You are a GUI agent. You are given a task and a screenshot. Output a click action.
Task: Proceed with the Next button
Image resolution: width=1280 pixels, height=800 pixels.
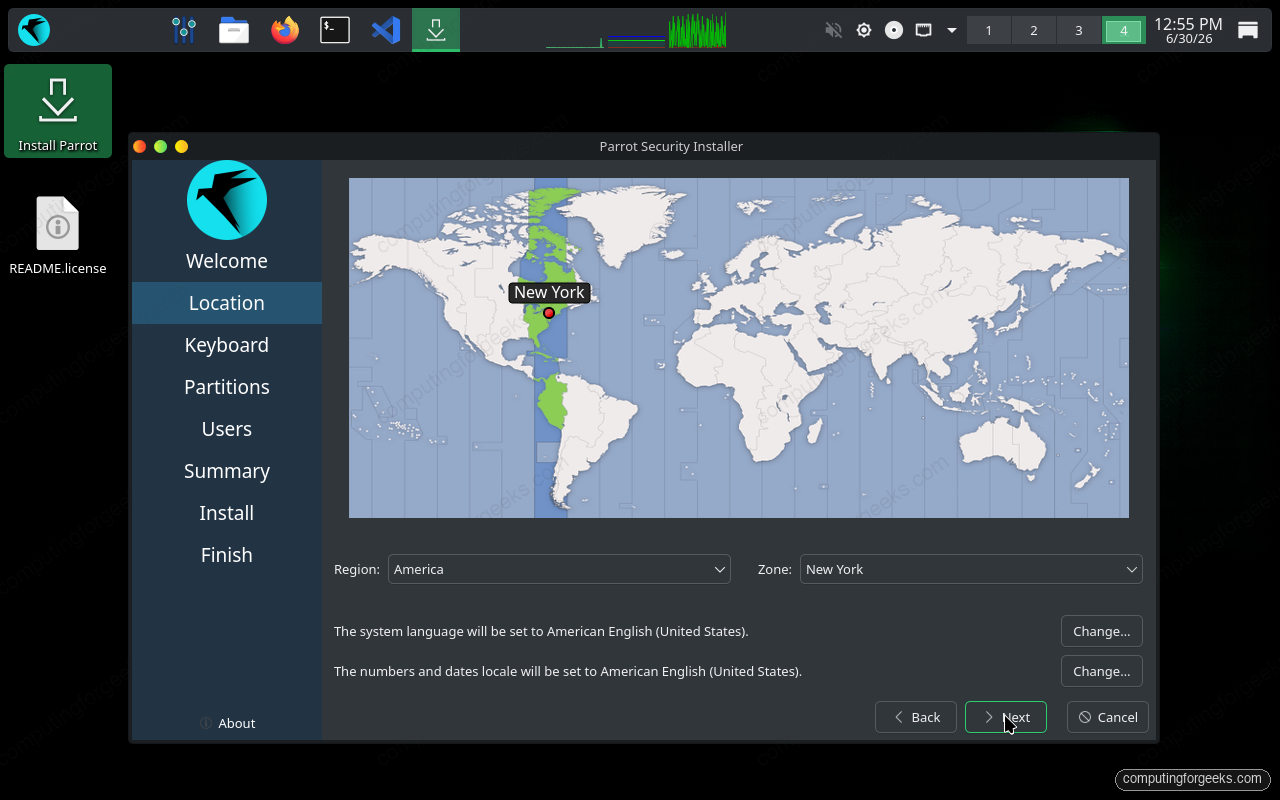[1006, 717]
